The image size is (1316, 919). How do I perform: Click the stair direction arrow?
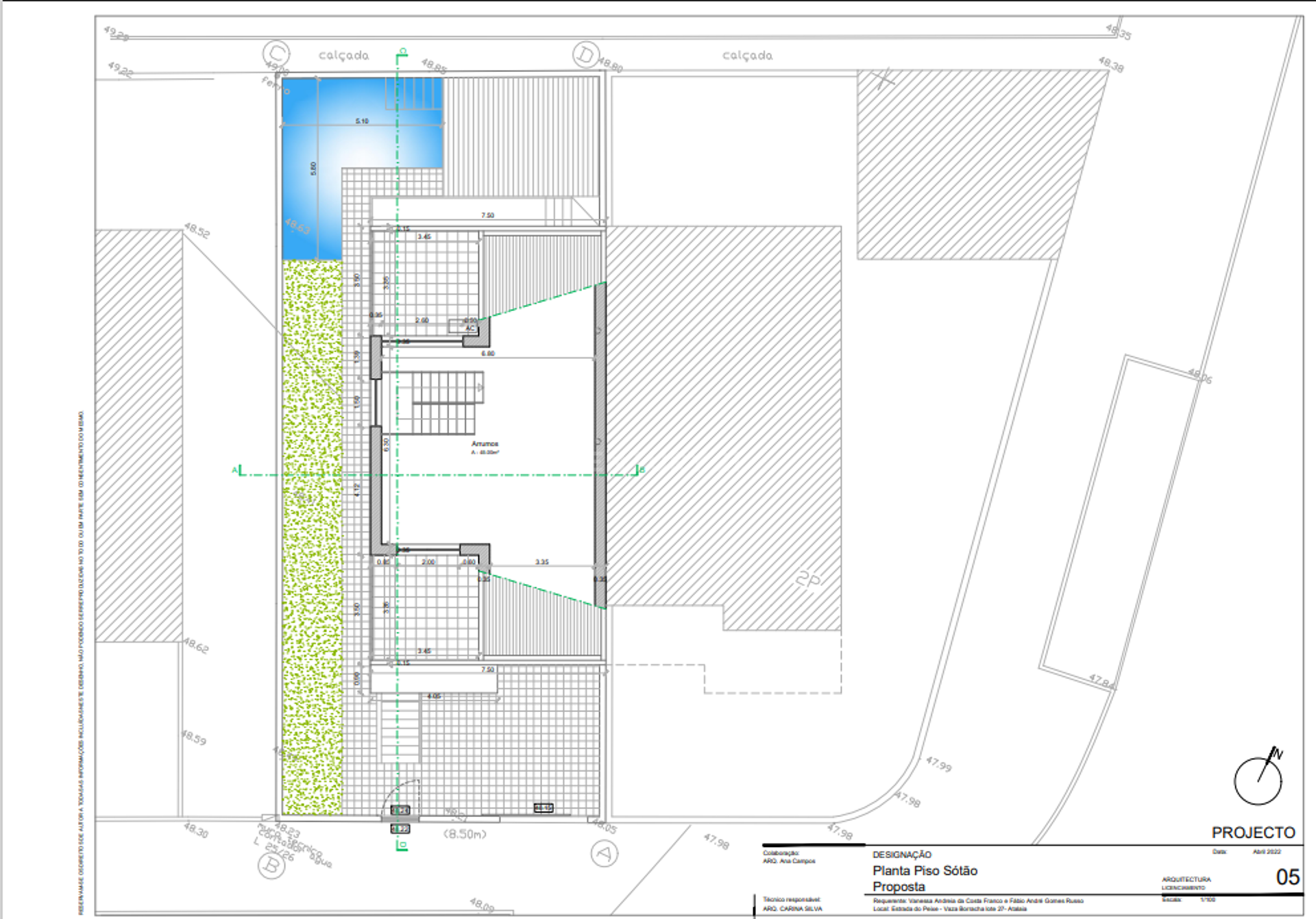[x=480, y=388]
